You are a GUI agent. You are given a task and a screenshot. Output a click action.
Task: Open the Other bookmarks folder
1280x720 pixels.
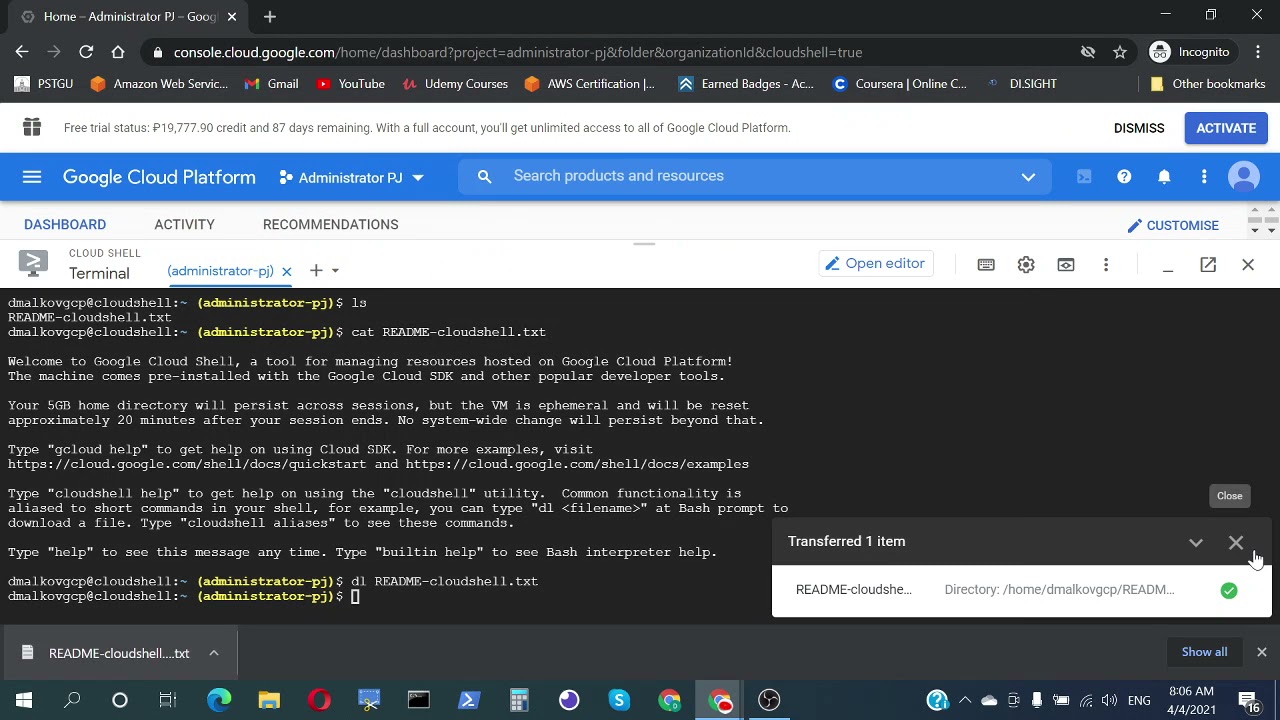tap(1207, 84)
